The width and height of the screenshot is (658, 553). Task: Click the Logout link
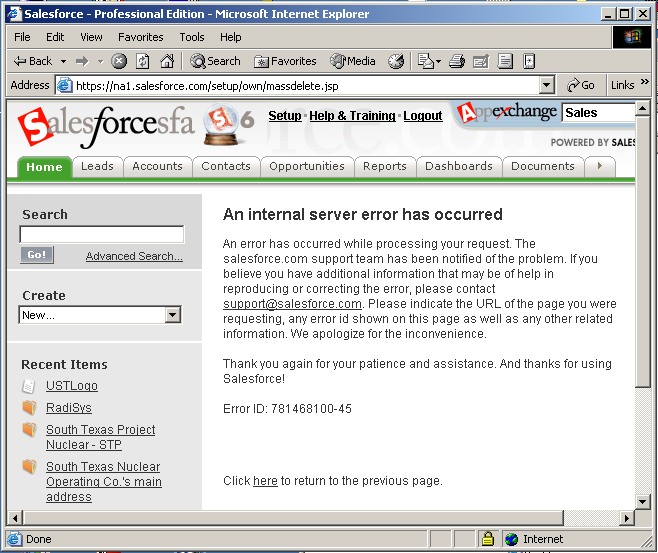point(423,116)
